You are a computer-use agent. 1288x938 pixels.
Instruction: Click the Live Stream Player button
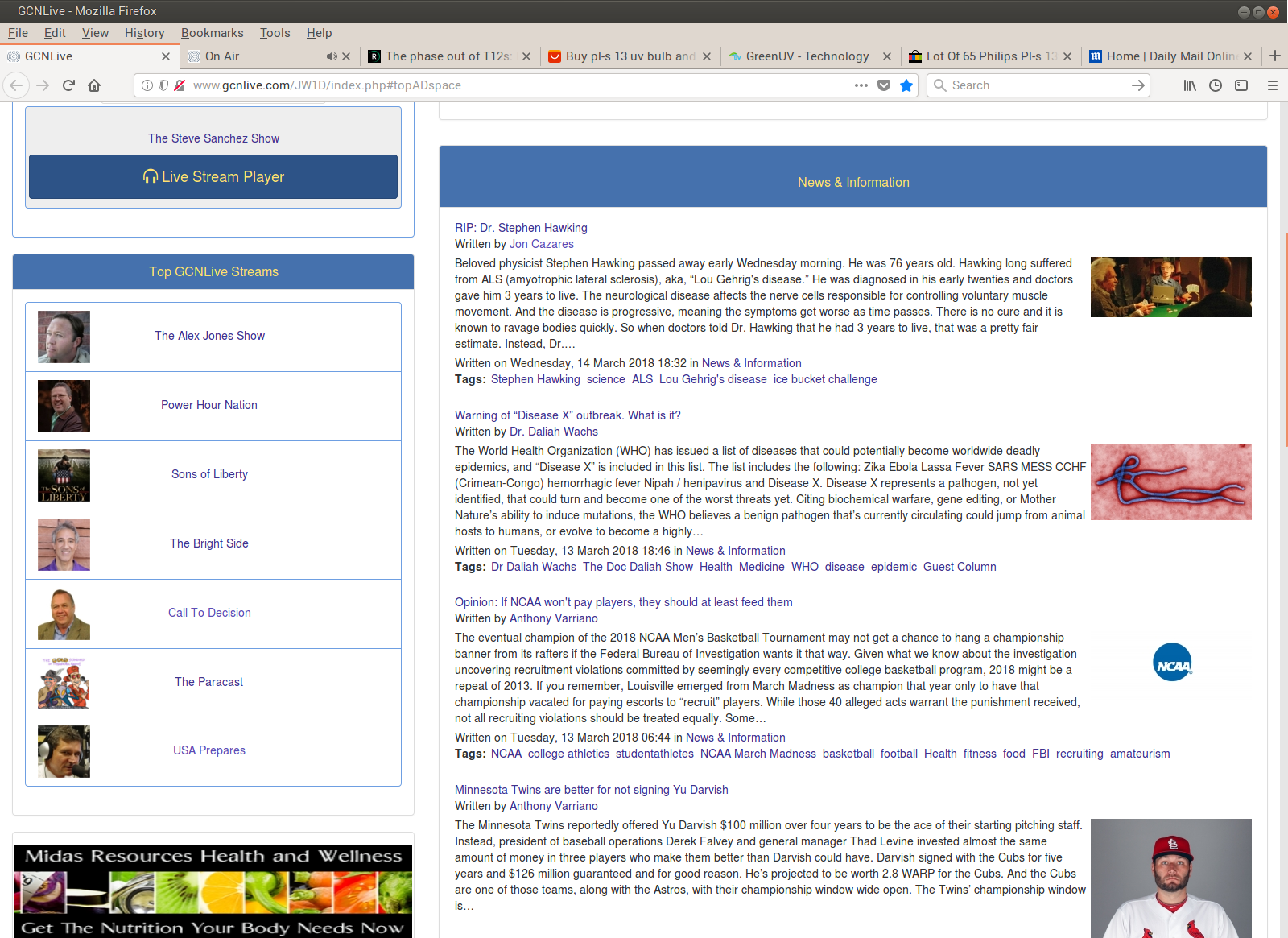click(213, 177)
